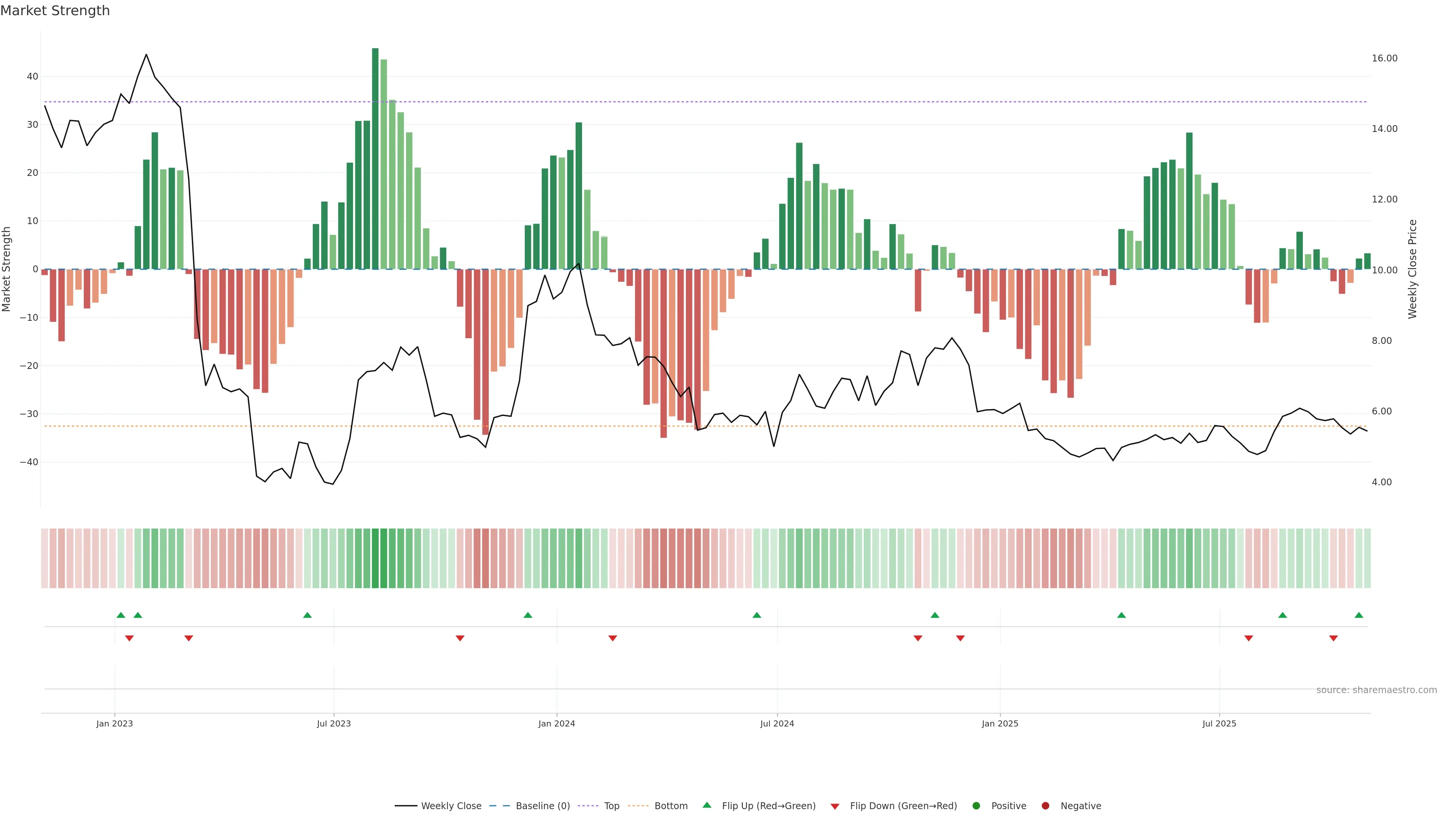This screenshot has height=819, width=1456.
Task: Click the Weekly Close Price axis title
Action: tap(1412, 269)
